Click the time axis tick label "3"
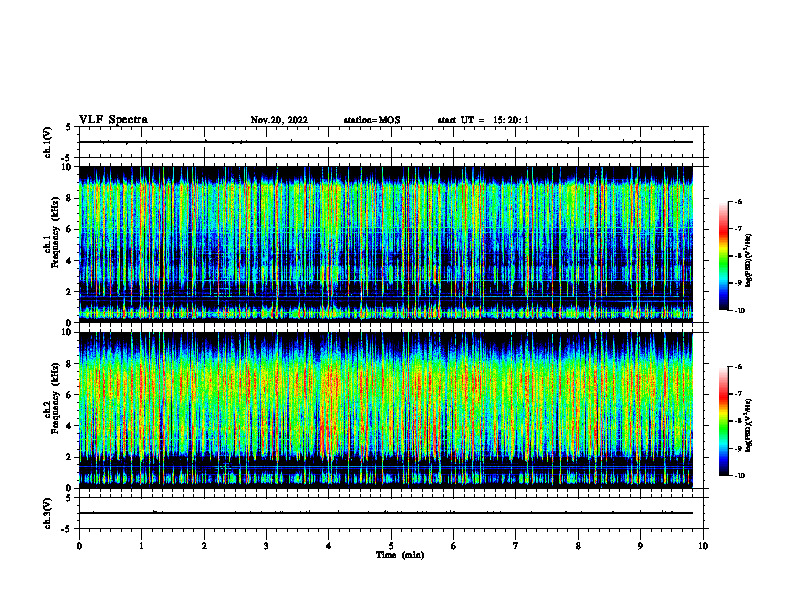792x612 pixels. point(266,546)
